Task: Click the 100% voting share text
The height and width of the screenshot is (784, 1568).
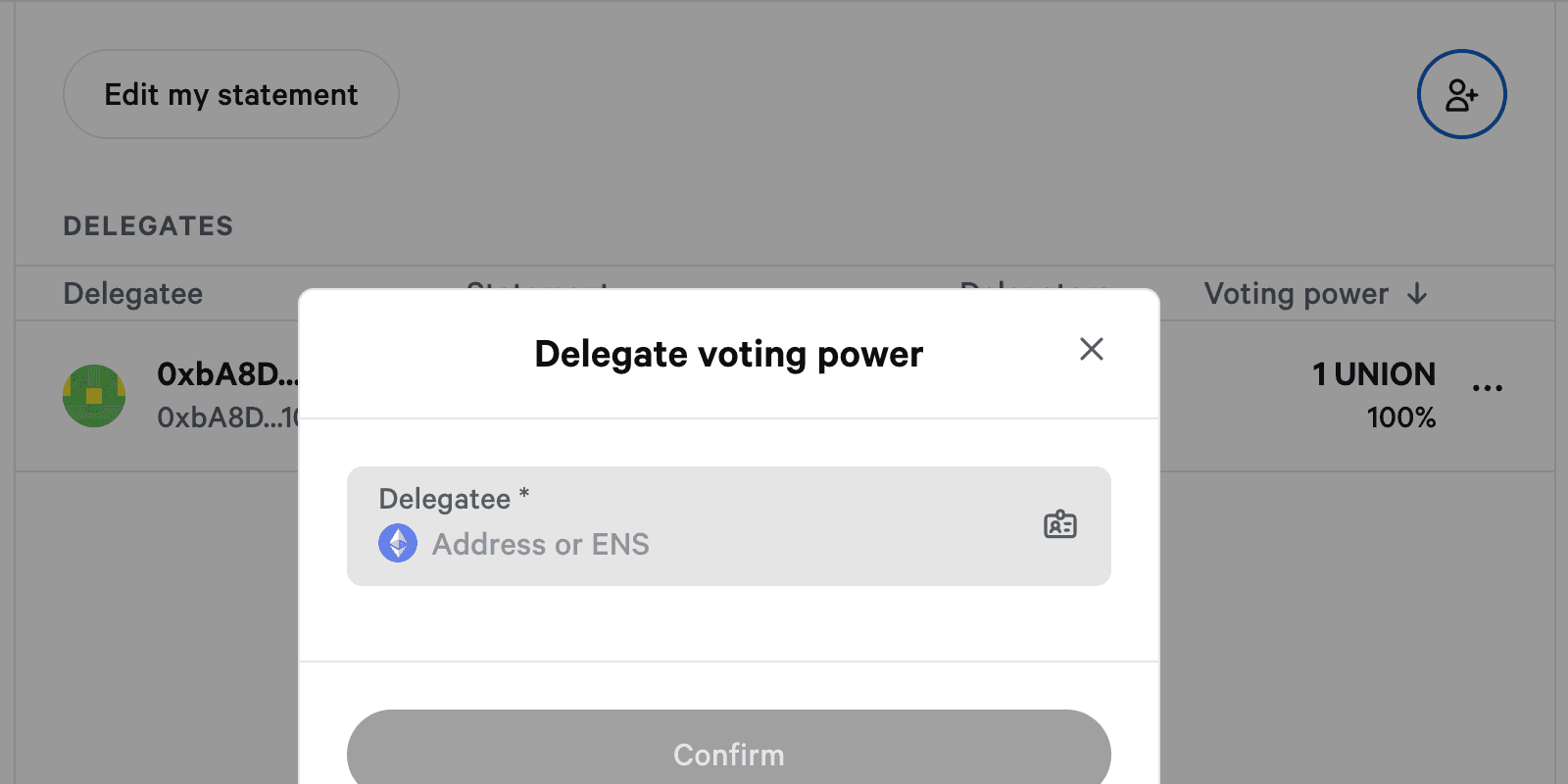Action: 1400,417
